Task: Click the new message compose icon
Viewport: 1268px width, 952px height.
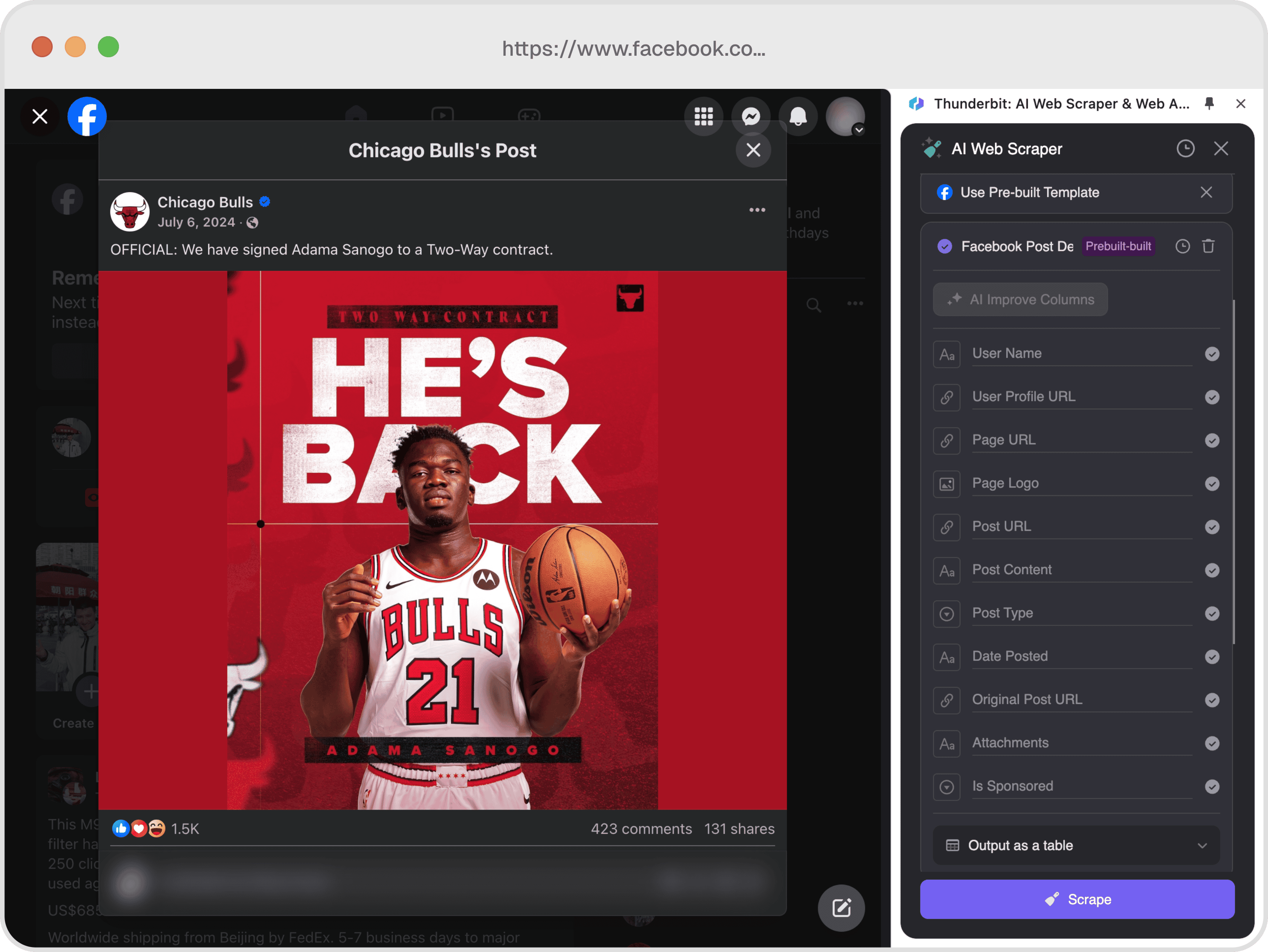Action: 841,908
